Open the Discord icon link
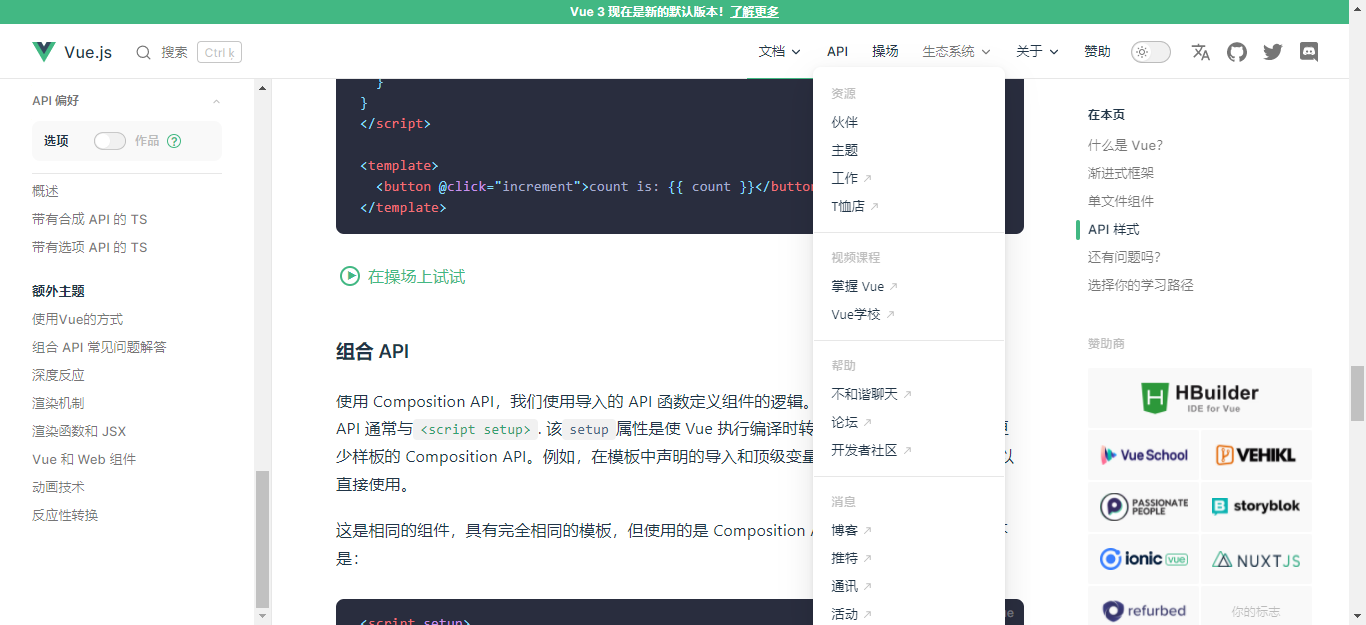This screenshot has height=625, width=1366. [1309, 52]
